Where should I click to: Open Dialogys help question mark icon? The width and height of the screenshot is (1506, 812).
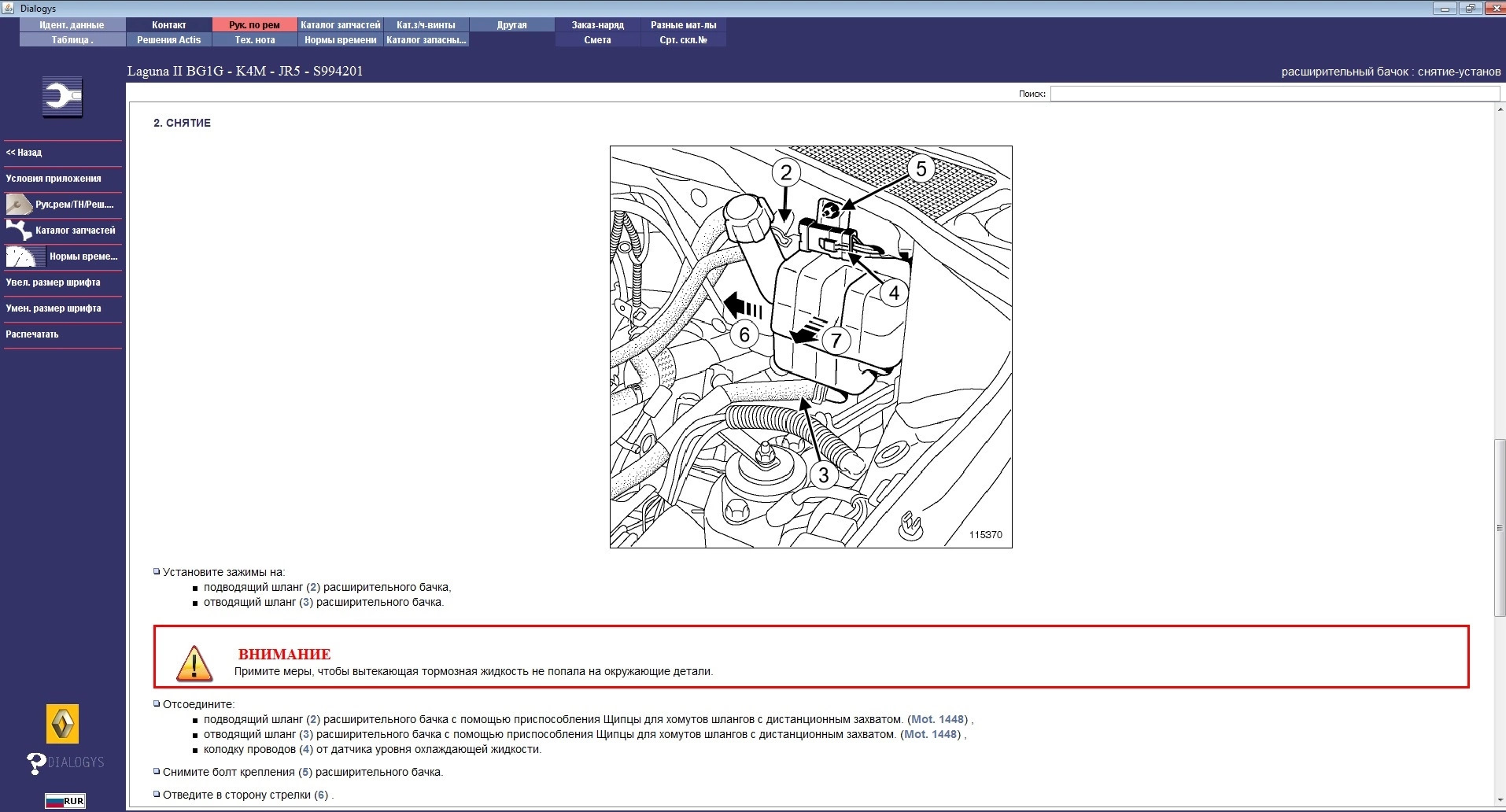tap(36, 762)
